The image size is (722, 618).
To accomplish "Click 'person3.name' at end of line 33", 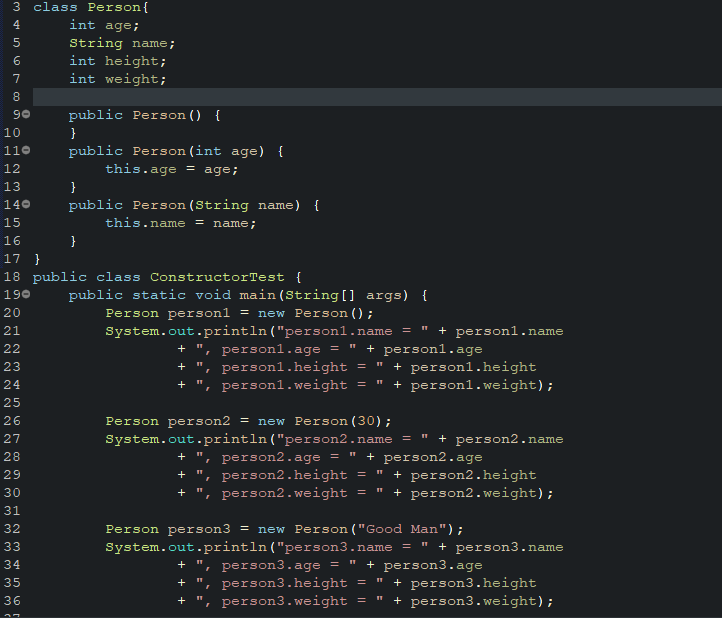I will [509, 547].
